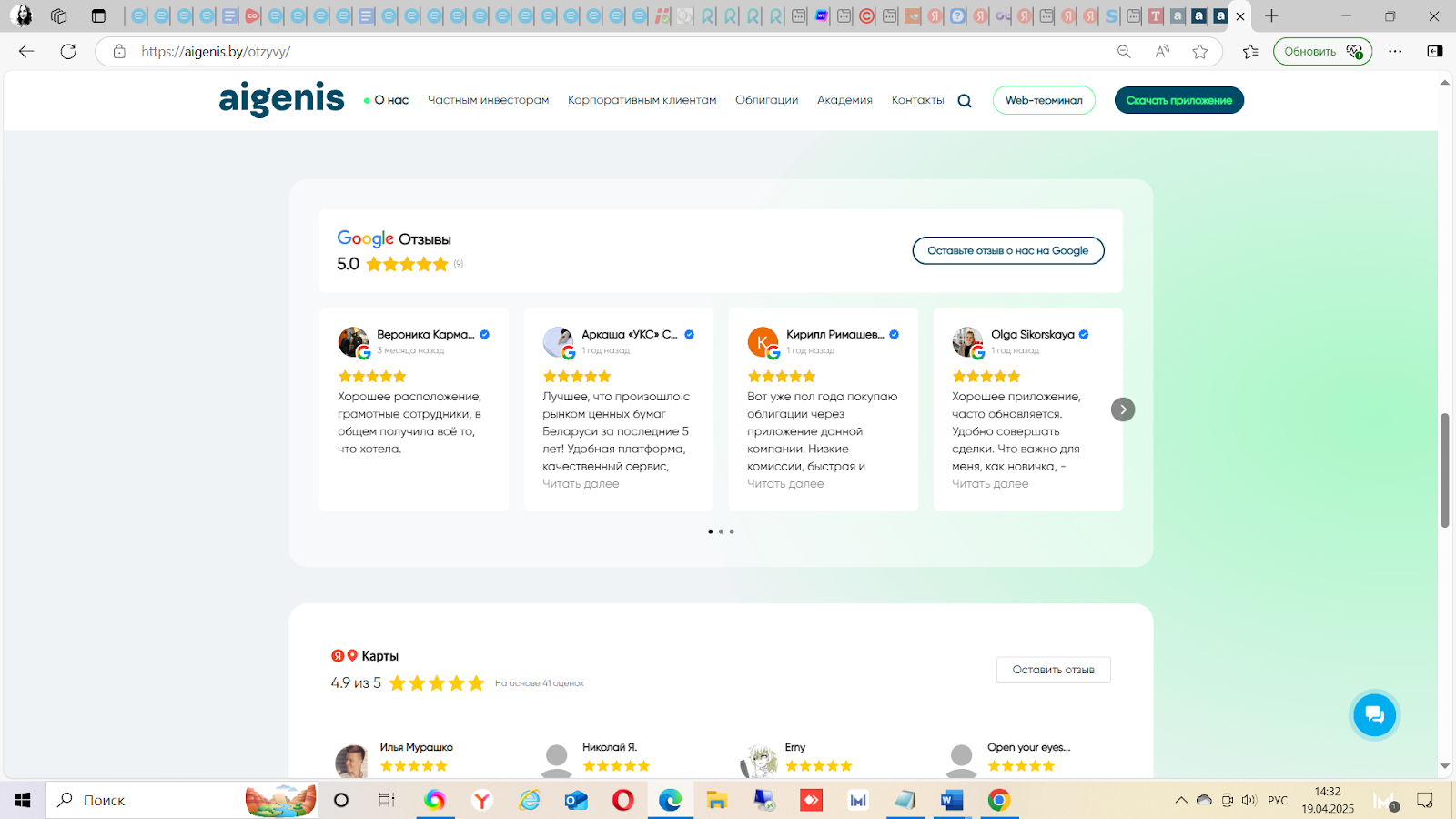Open File Explorer from taskbar
1456x819 pixels.
tap(717, 800)
